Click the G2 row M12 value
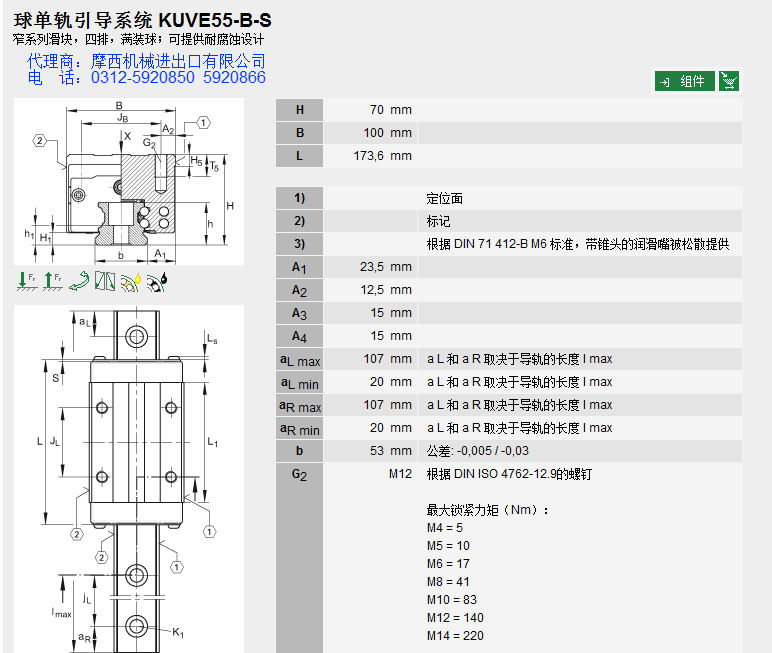This screenshot has width=772, height=653. (400, 474)
